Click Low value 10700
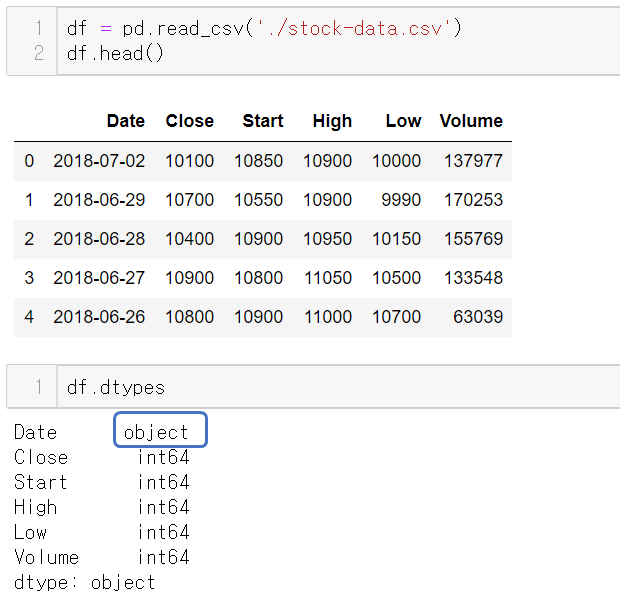 click(x=397, y=317)
